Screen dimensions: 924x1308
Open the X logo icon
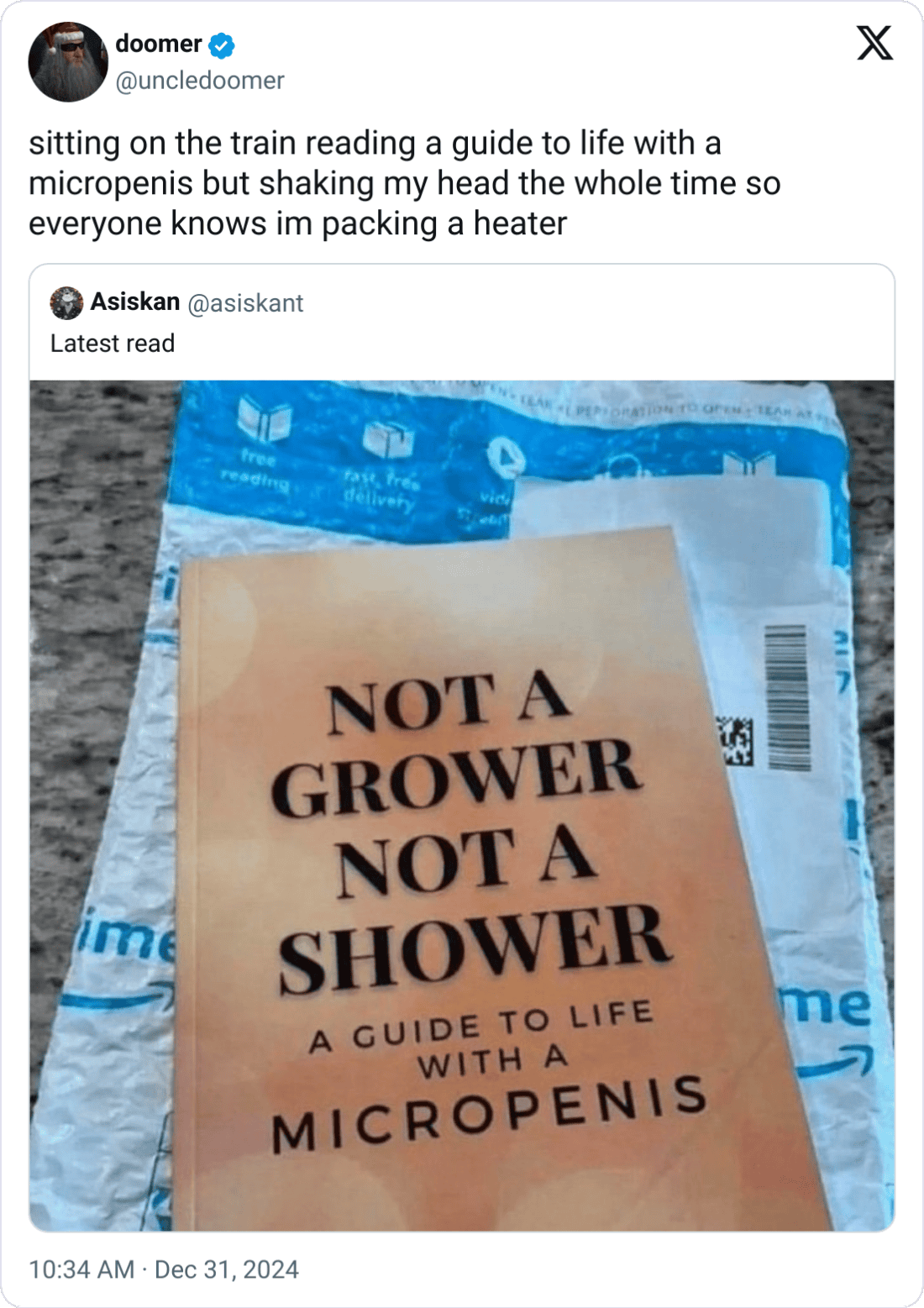pos(874,43)
